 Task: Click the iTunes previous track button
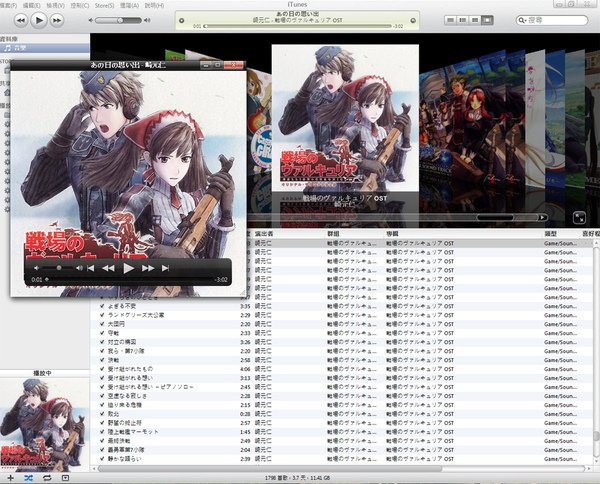pyautogui.click(x=21, y=20)
